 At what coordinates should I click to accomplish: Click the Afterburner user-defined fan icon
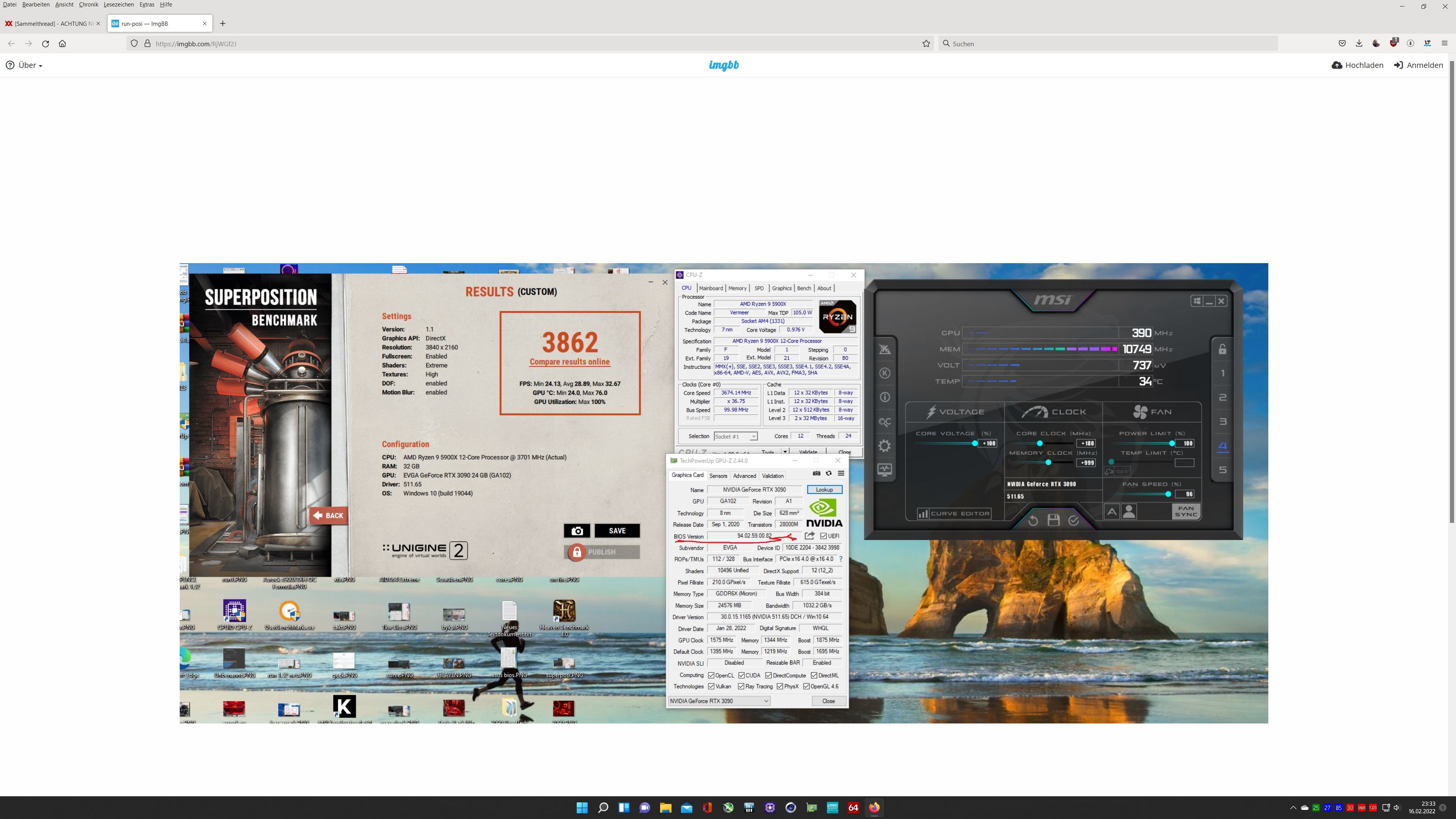(1129, 511)
